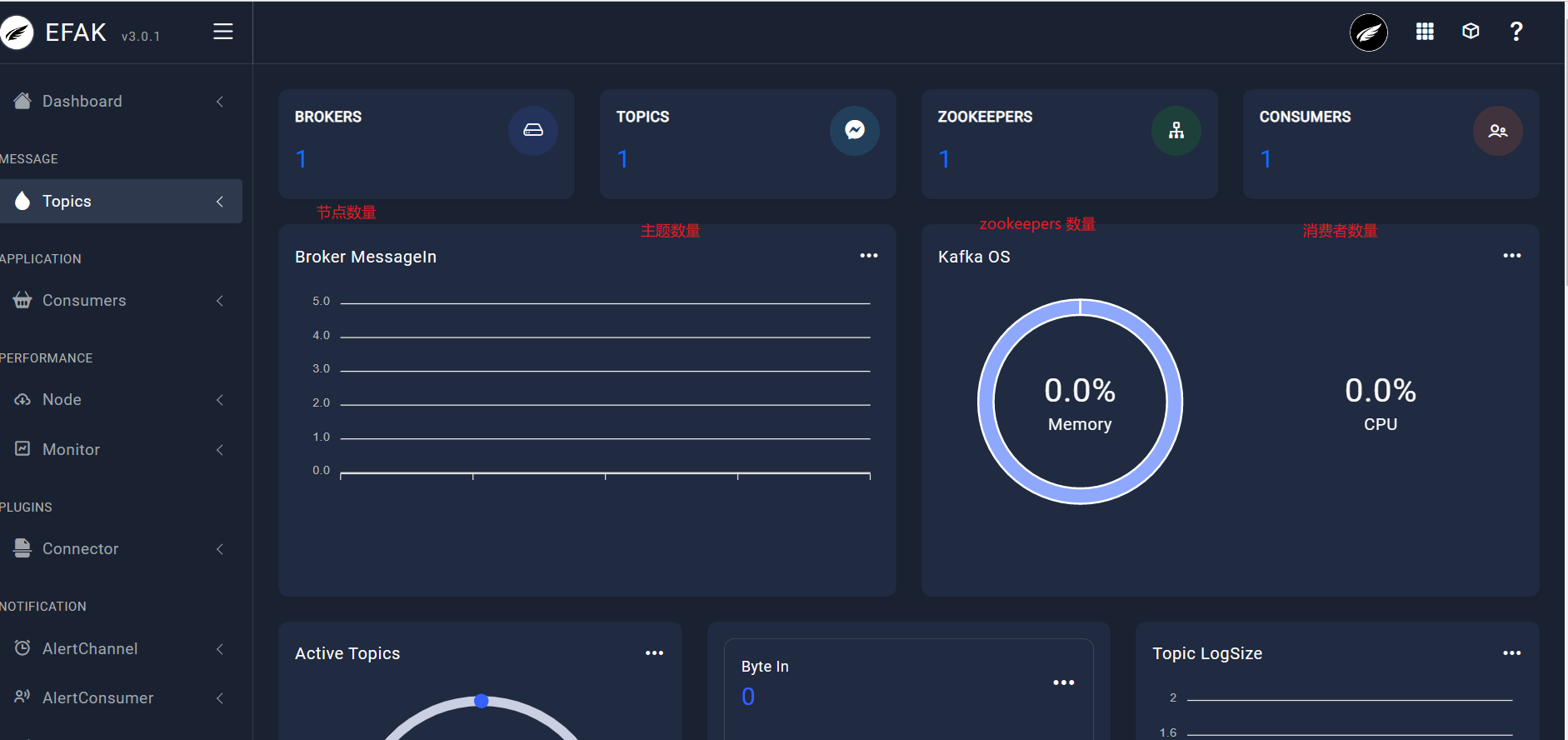Image resolution: width=1568 pixels, height=740 pixels.
Task: Open Node under Performance
Action: click(121, 400)
